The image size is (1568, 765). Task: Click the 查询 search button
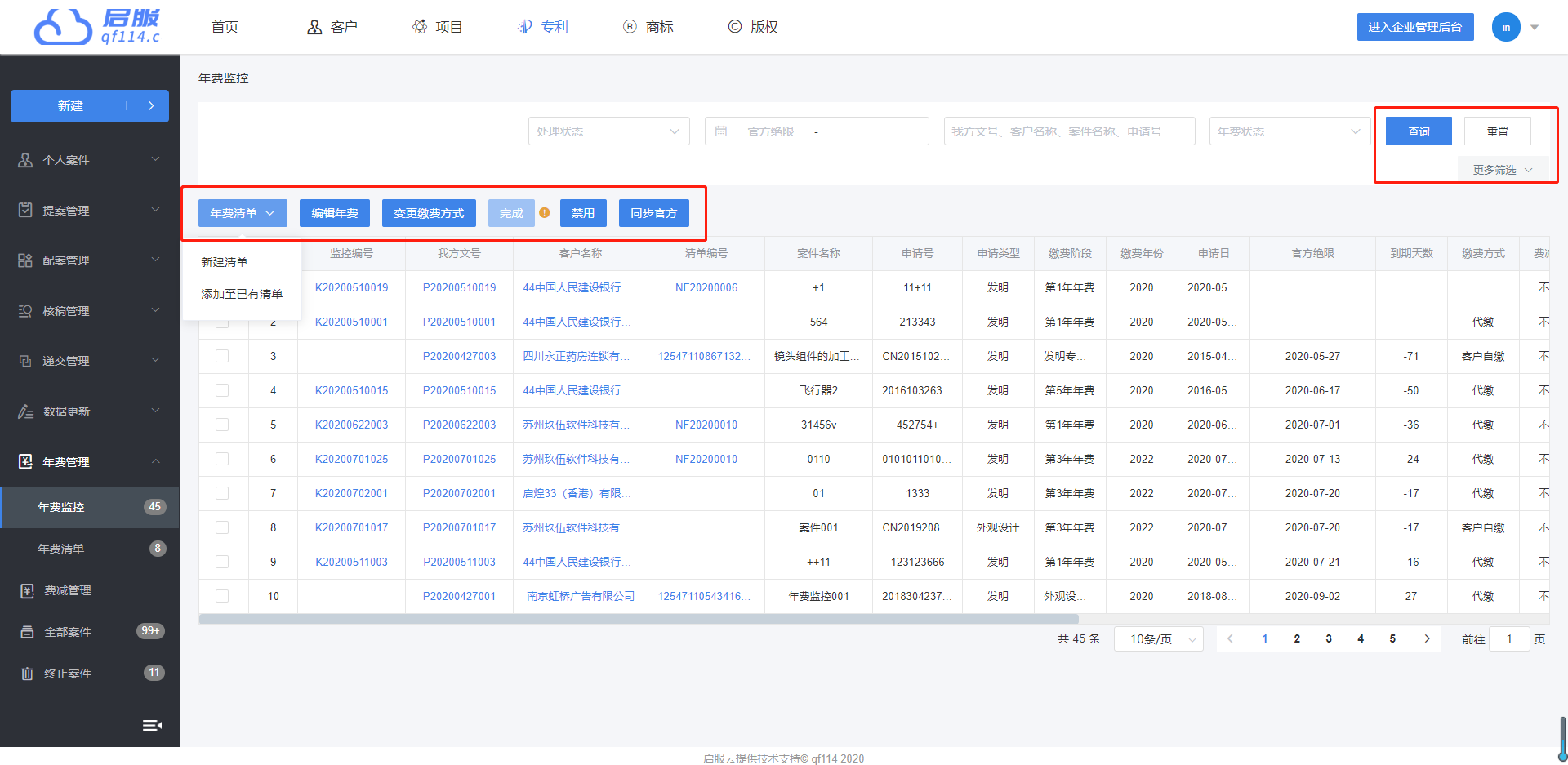[1419, 131]
